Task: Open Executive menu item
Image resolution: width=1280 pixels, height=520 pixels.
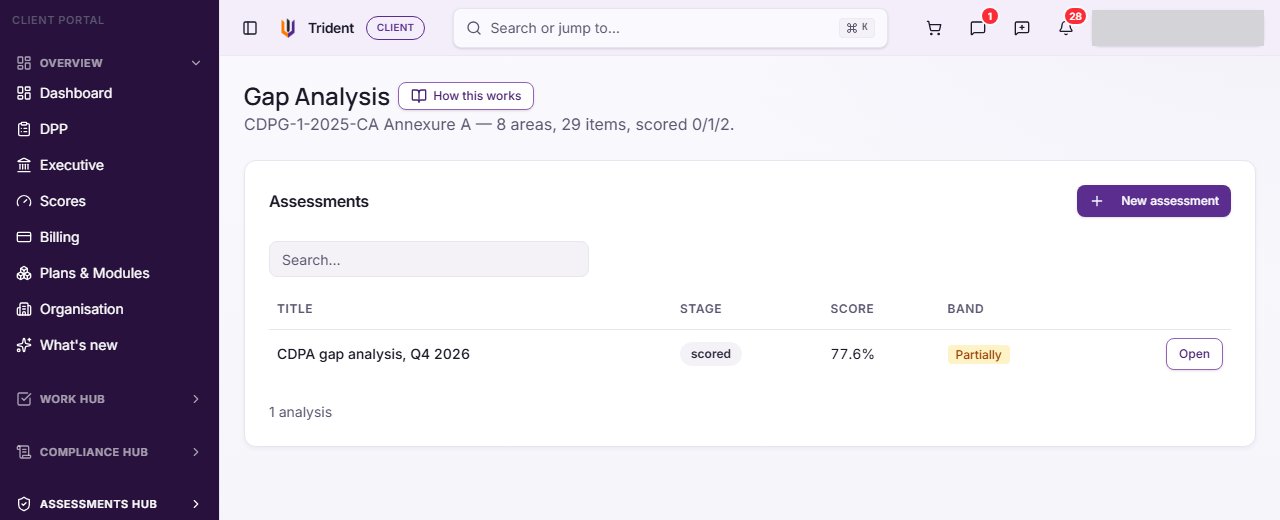Action: point(109,165)
